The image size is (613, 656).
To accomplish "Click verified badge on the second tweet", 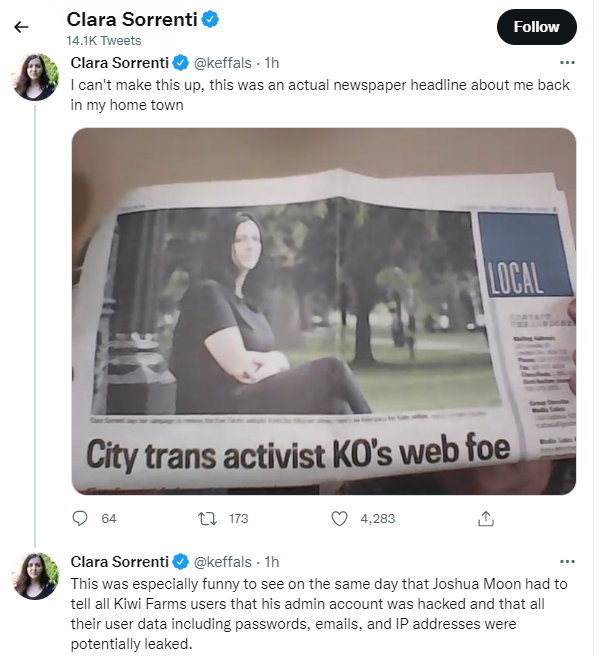I will tap(181, 561).
